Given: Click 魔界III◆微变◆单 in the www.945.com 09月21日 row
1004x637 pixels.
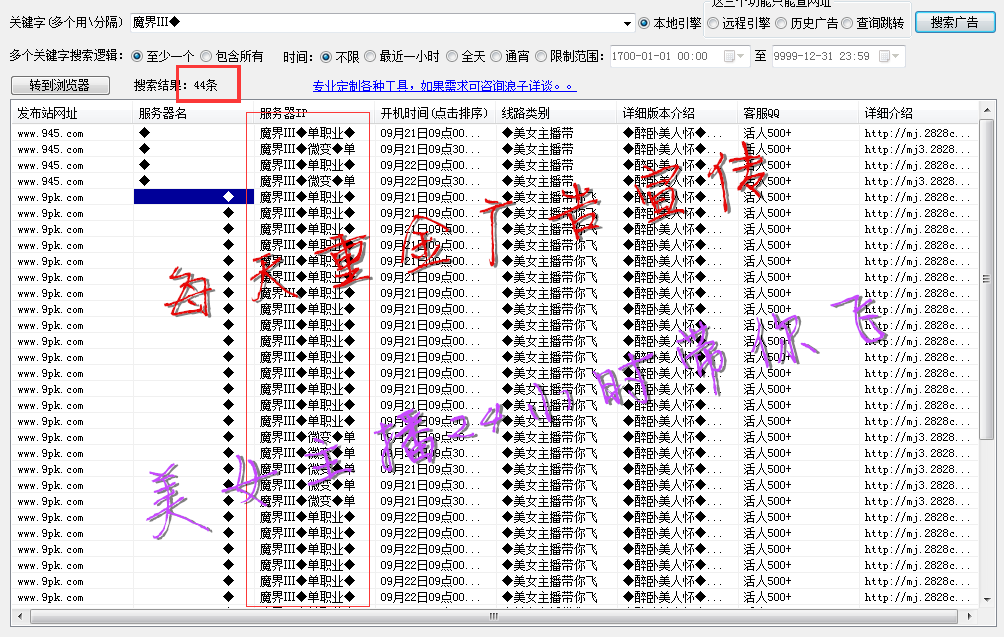Looking at the screenshot, I should 307,149.
